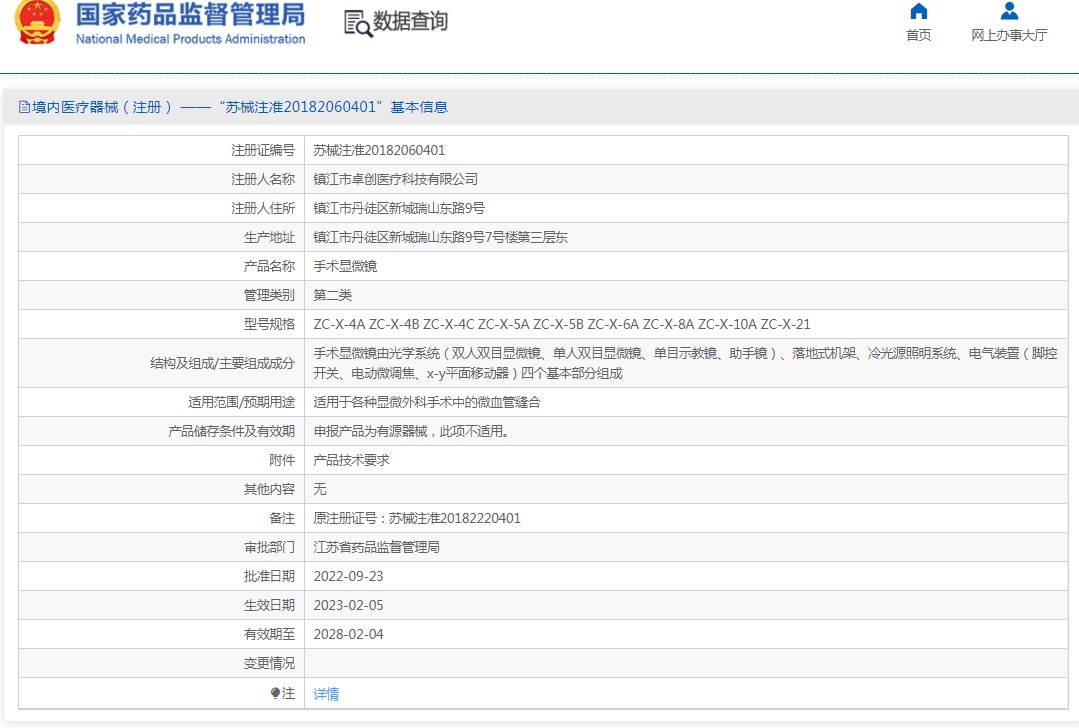1079x728 pixels.
Task: Click the document icon before 境内医疗器械
Action: coord(24,107)
